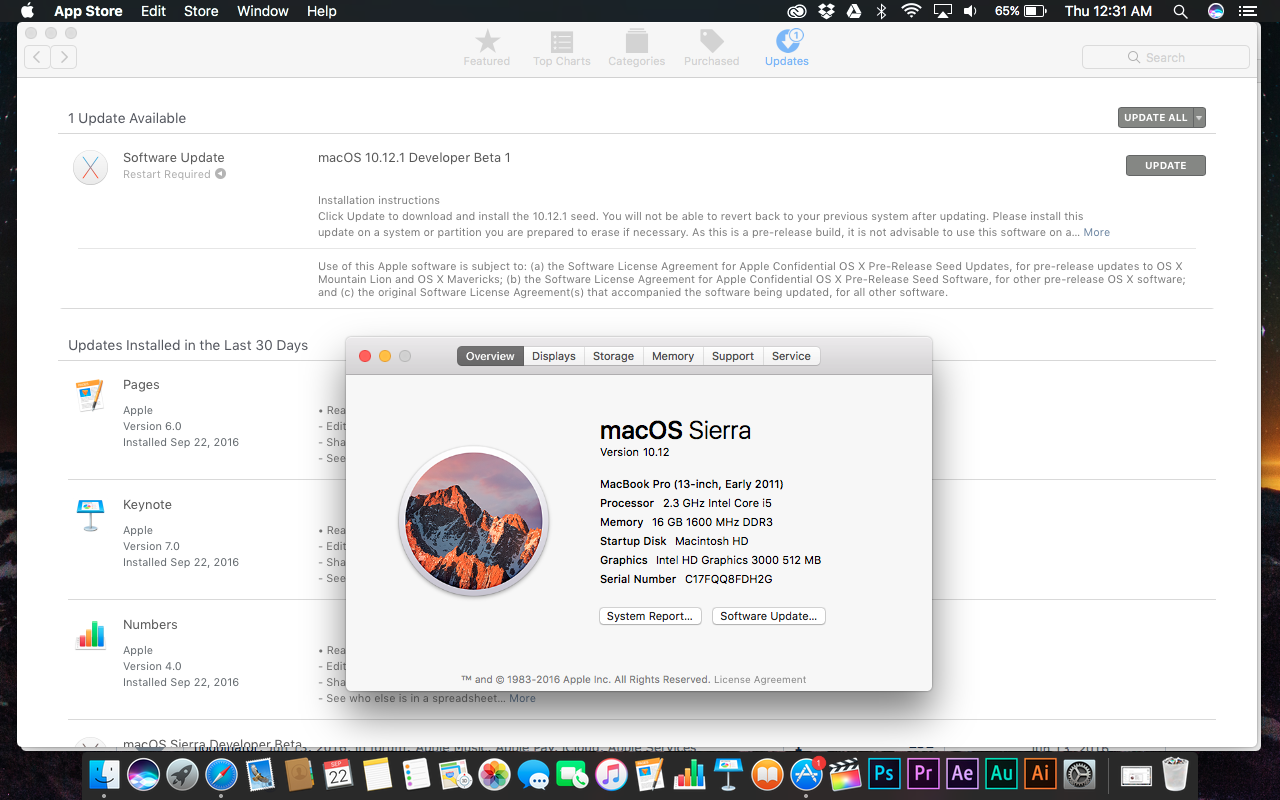Go forward with App Store forward arrow
The height and width of the screenshot is (800, 1280).
coord(64,57)
